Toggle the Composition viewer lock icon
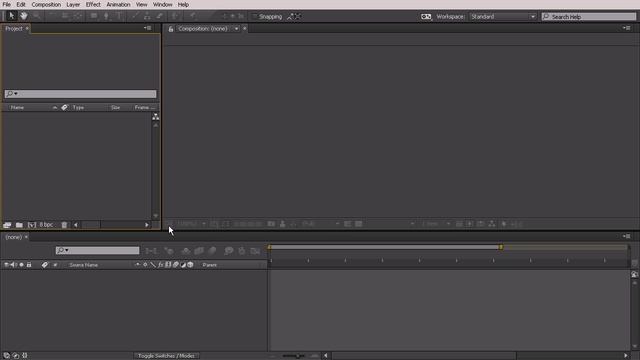 click(x=171, y=29)
